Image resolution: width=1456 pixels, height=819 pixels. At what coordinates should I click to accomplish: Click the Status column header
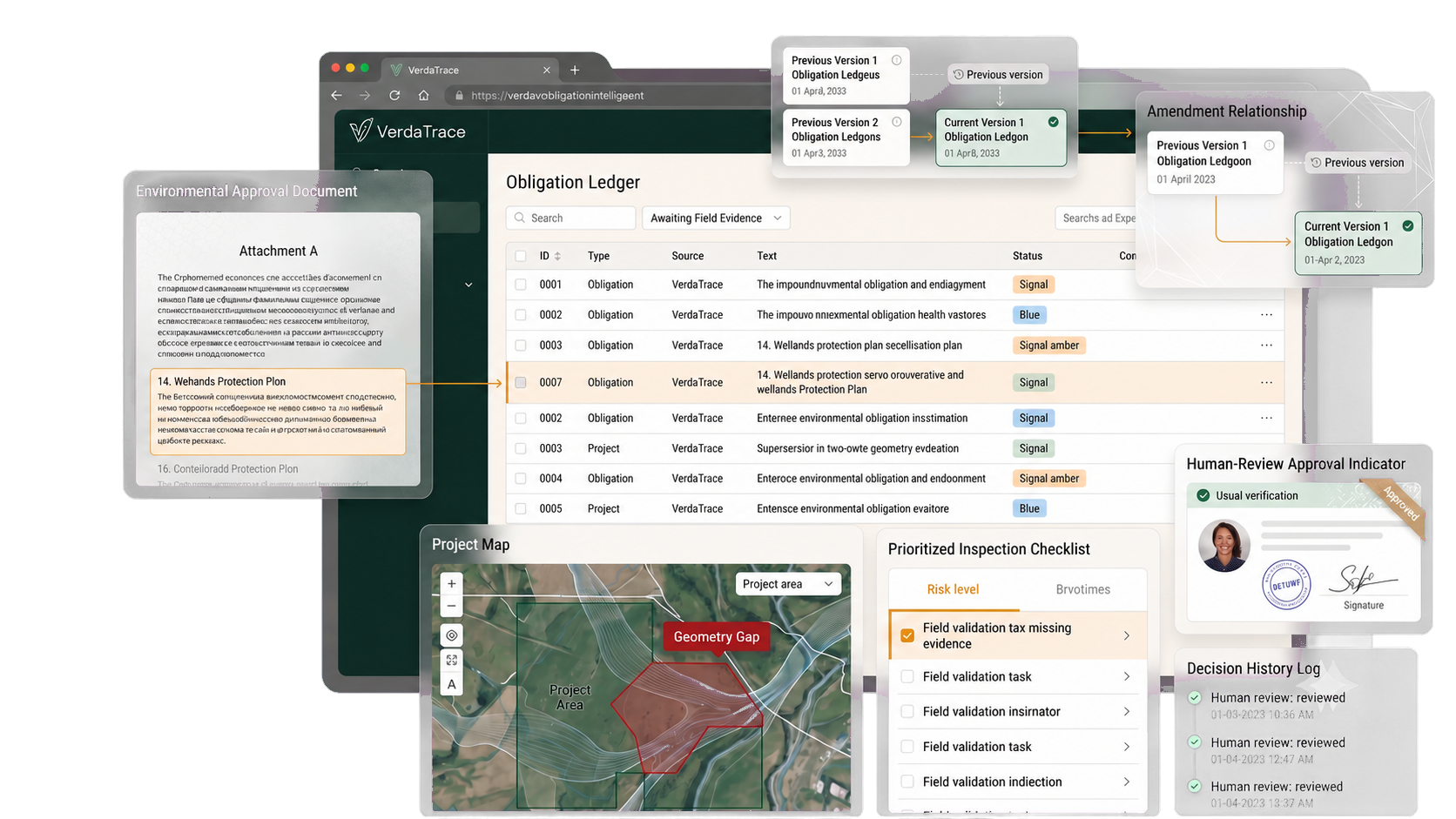point(1027,256)
